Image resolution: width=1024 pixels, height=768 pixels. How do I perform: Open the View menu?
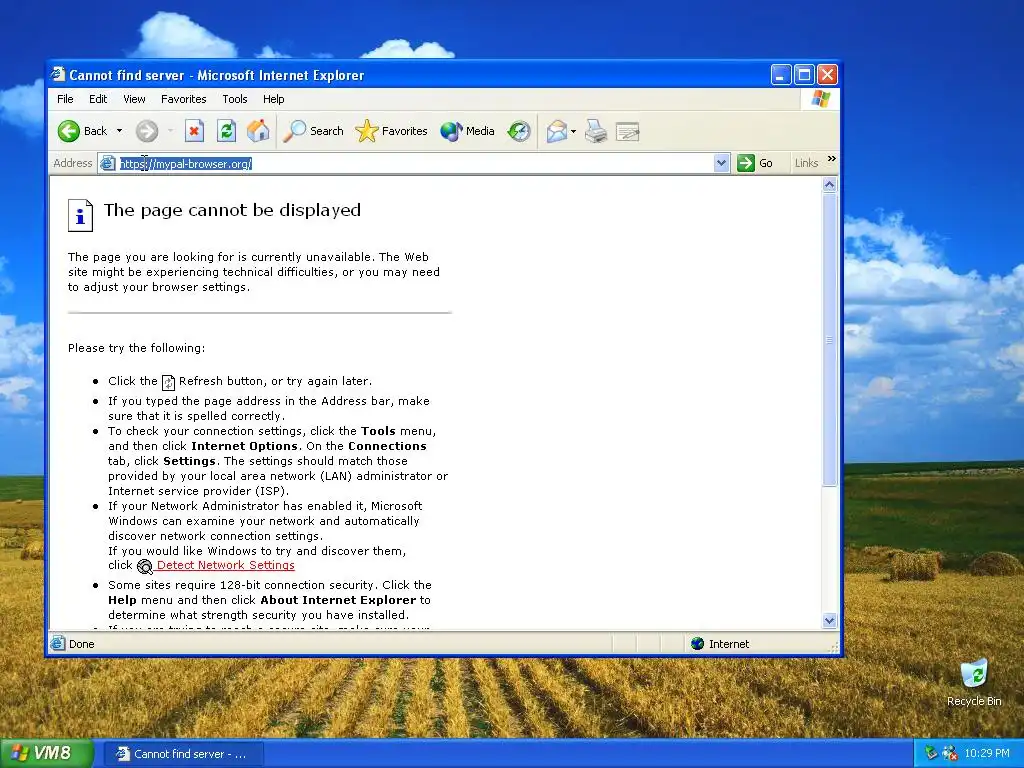(x=134, y=99)
